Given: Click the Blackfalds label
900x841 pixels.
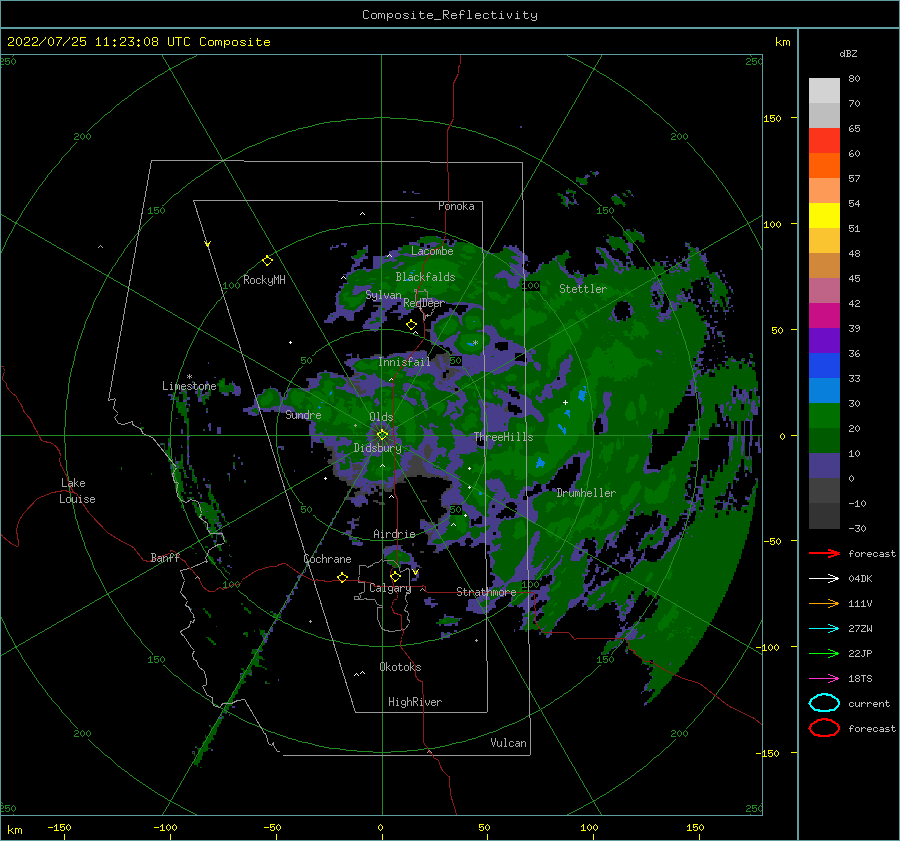Looking at the screenshot, I should (x=425, y=277).
